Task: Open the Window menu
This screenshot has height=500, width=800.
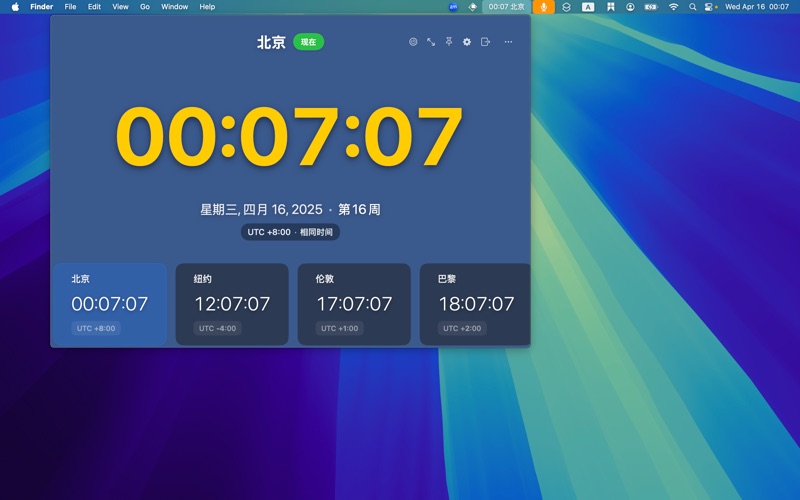Action: pyautogui.click(x=174, y=7)
